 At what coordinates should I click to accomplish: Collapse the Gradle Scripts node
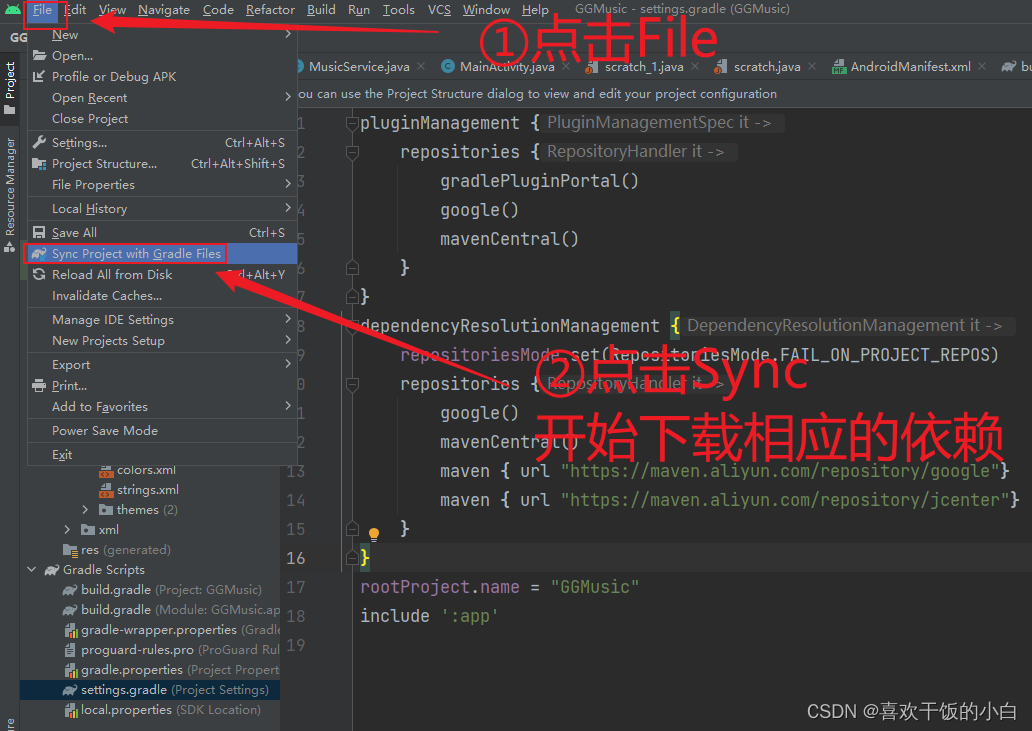[x=32, y=569]
